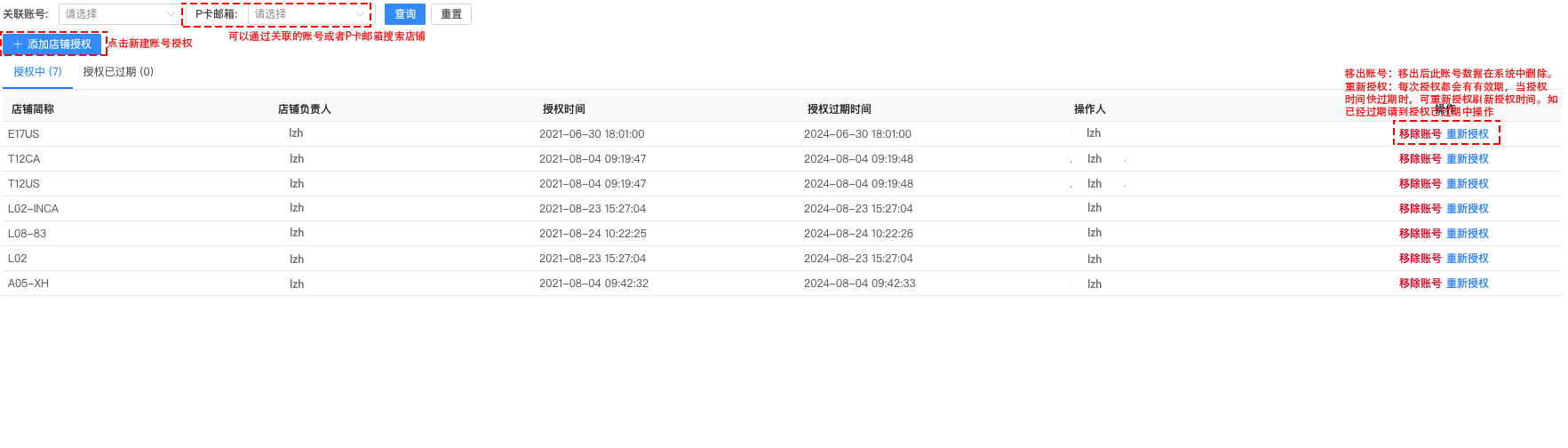Click the 查询 search button
The width and height of the screenshot is (1568, 448).
tap(405, 14)
